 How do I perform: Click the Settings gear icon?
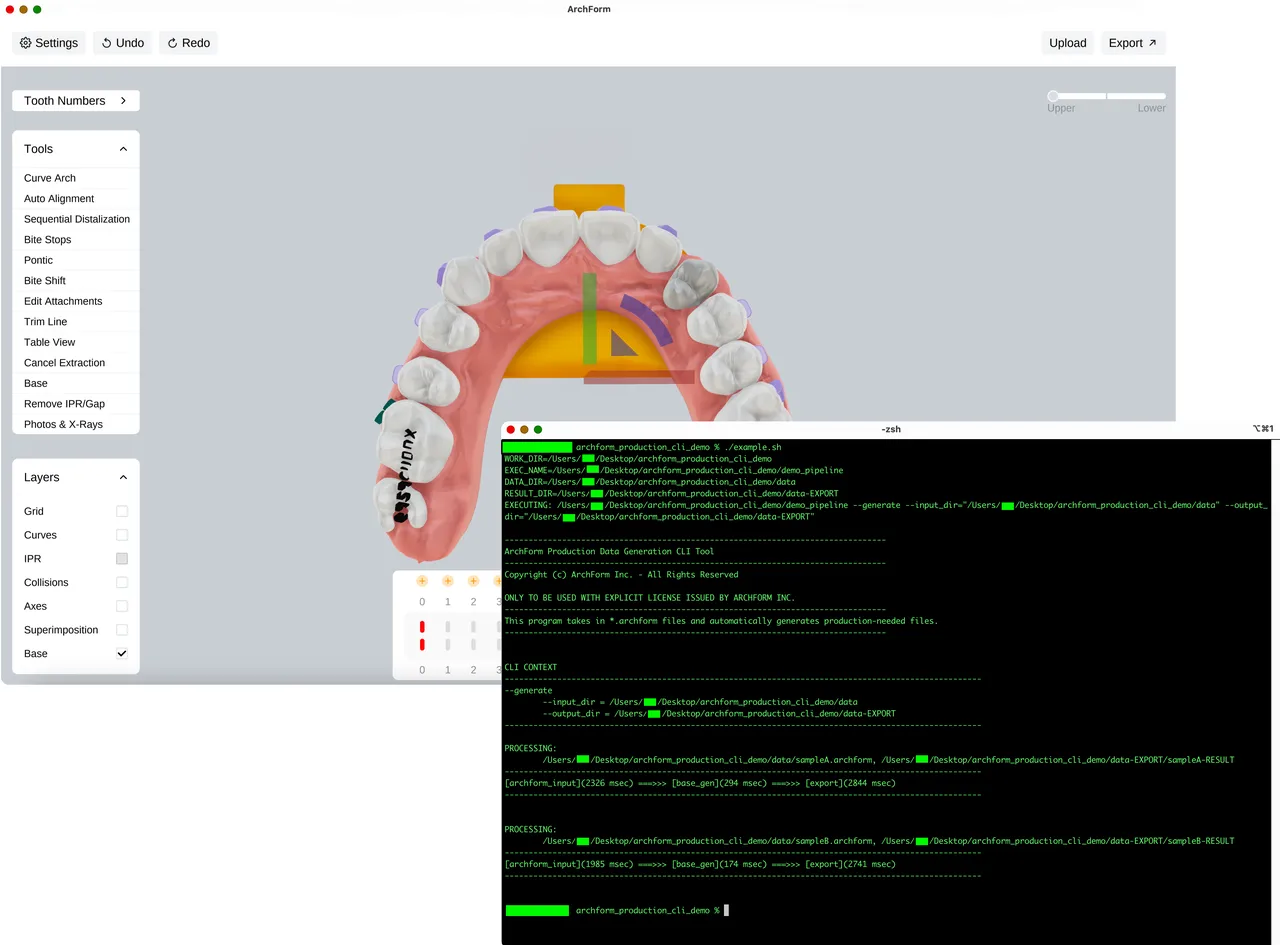[26, 43]
